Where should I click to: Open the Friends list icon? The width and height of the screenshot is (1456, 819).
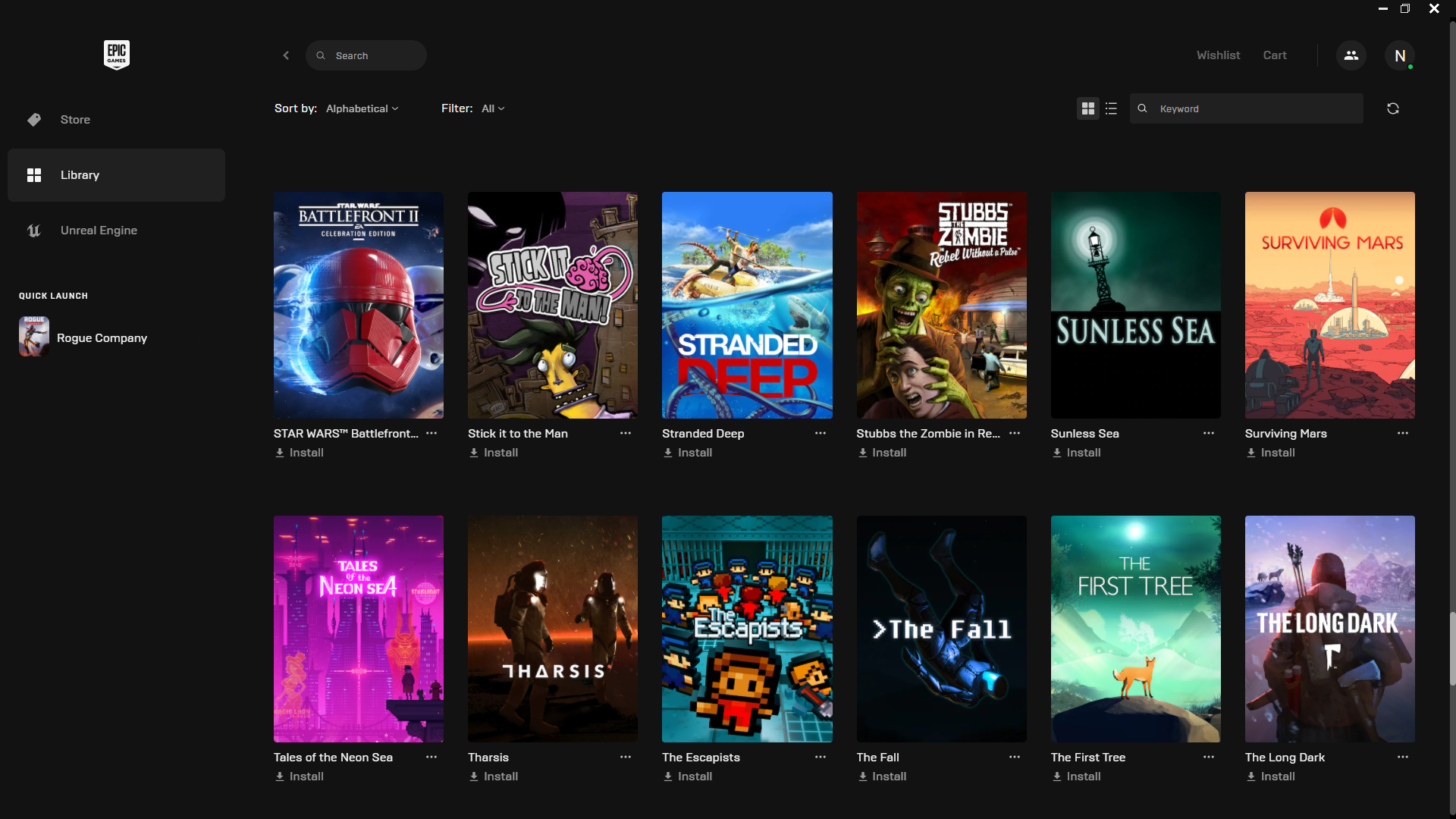(x=1351, y=55)
